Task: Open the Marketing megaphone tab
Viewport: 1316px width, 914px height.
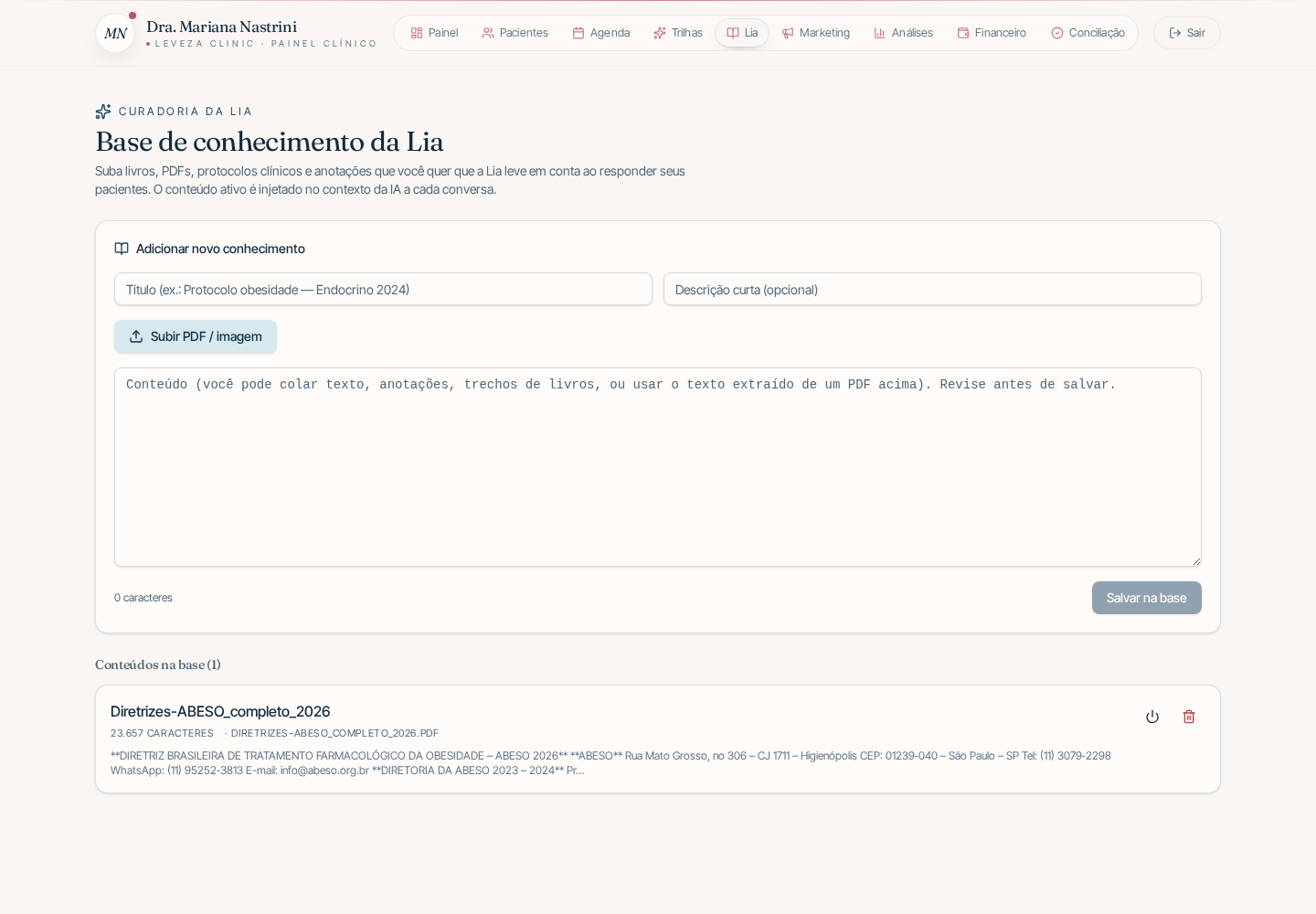Action: tap(815, 33)
